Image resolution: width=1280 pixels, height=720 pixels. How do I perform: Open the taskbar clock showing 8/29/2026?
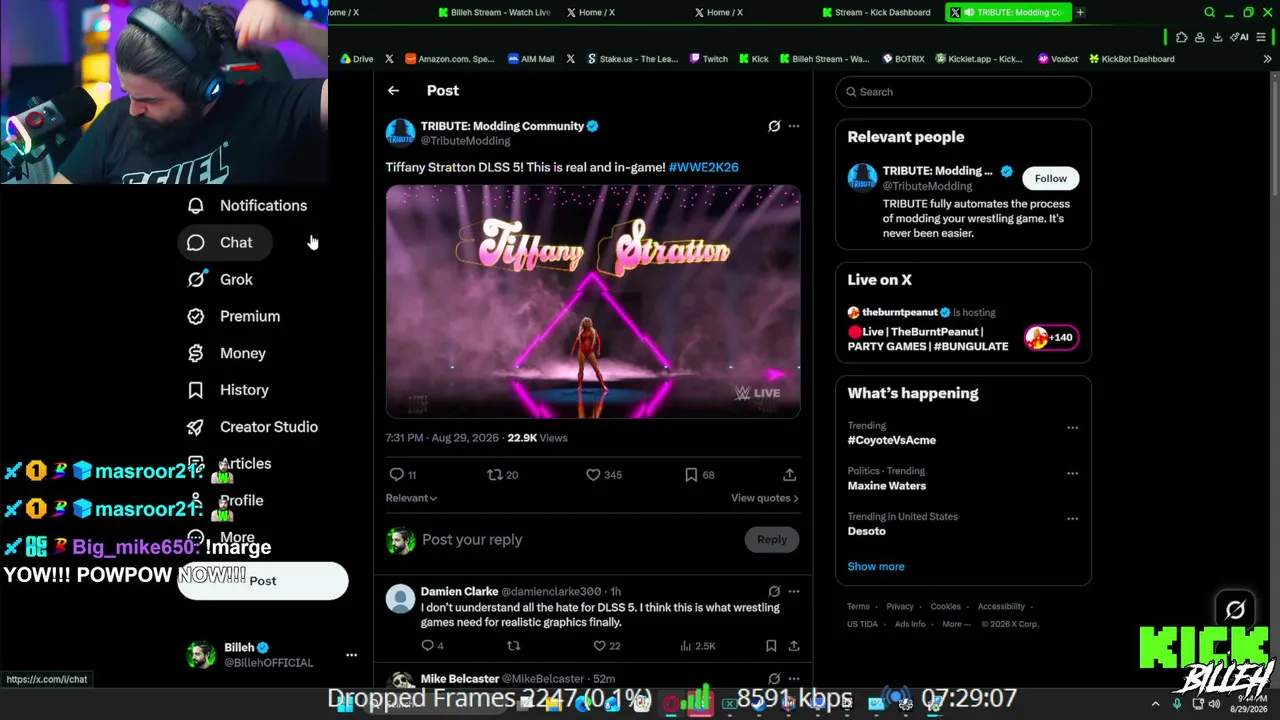tap(1247, 704)
